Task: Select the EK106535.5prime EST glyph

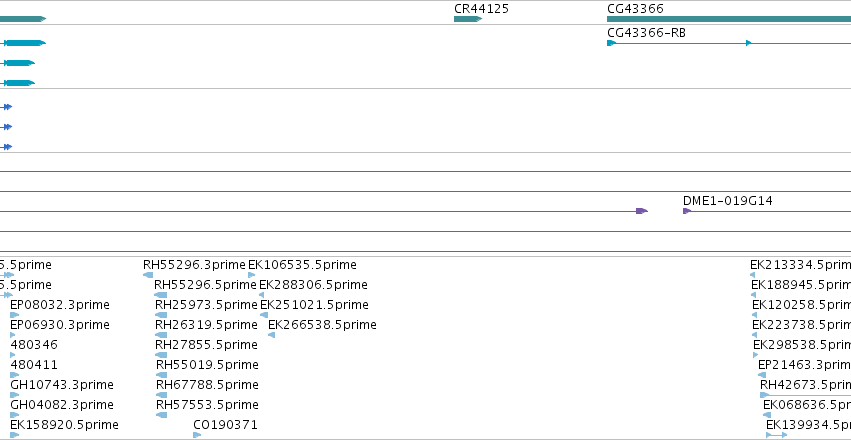Action: [252, 275]
